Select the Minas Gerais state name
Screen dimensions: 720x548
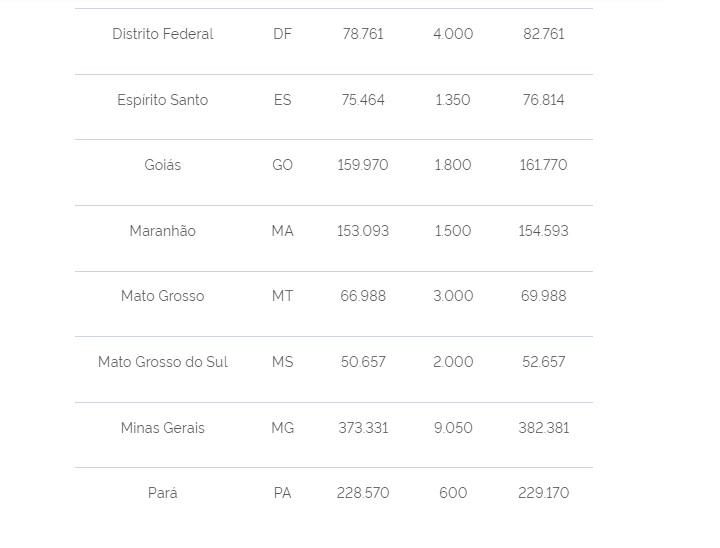(163, 428)
